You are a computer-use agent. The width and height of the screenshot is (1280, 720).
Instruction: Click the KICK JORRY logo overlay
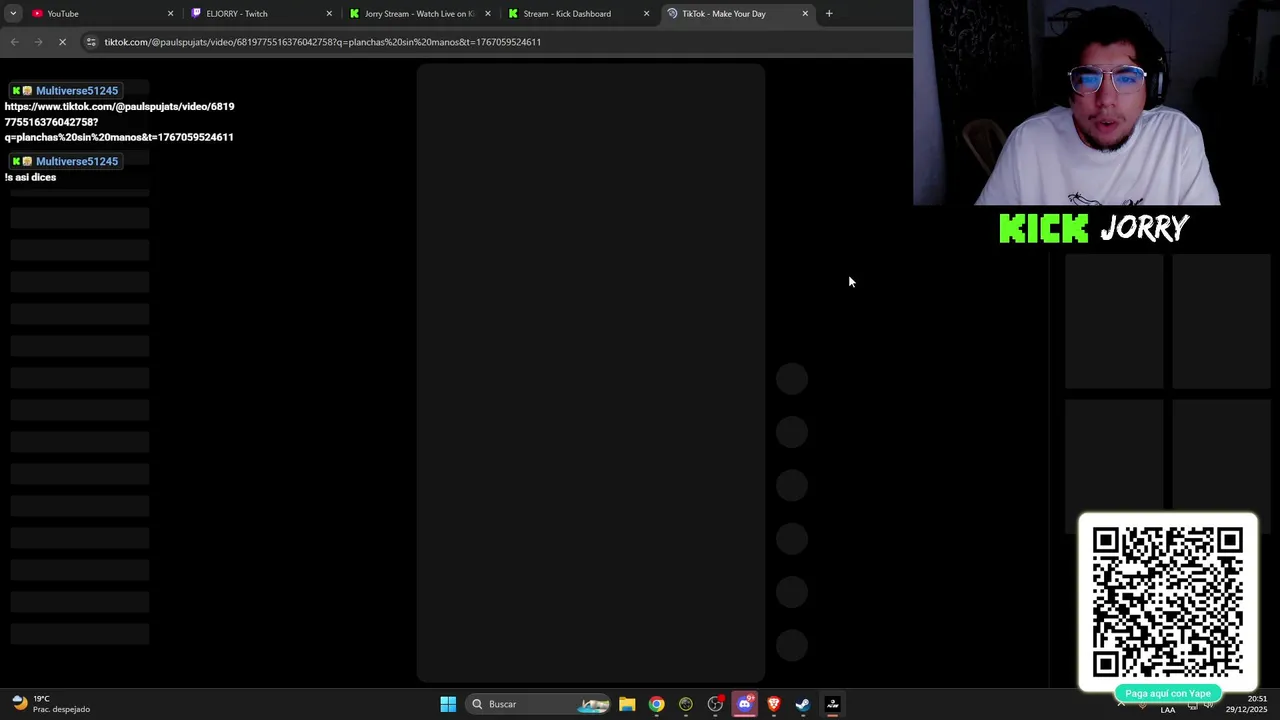pyautogui.click(x=1094, y=228)
